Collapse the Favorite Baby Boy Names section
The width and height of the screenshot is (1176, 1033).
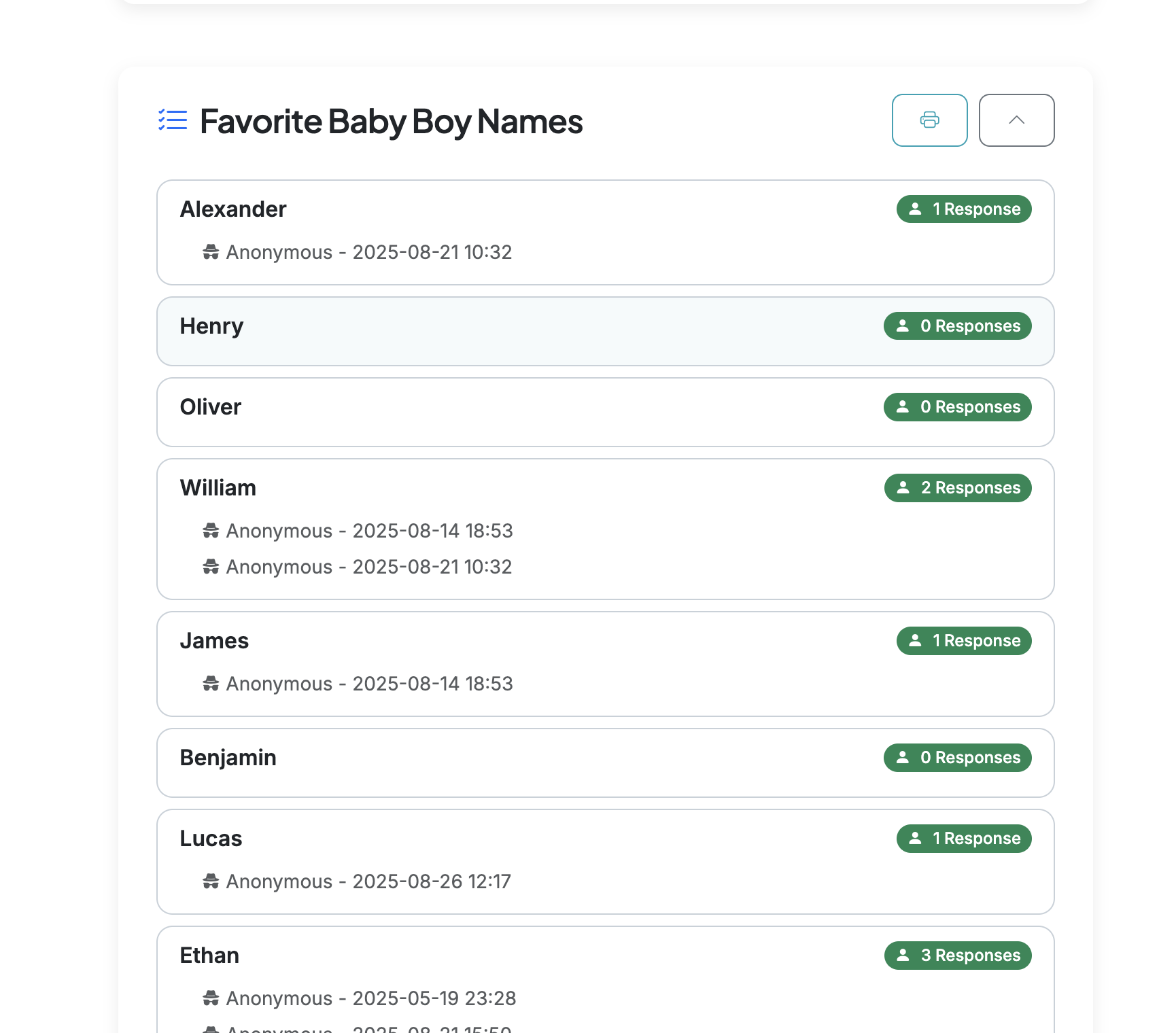[1016, 120]
